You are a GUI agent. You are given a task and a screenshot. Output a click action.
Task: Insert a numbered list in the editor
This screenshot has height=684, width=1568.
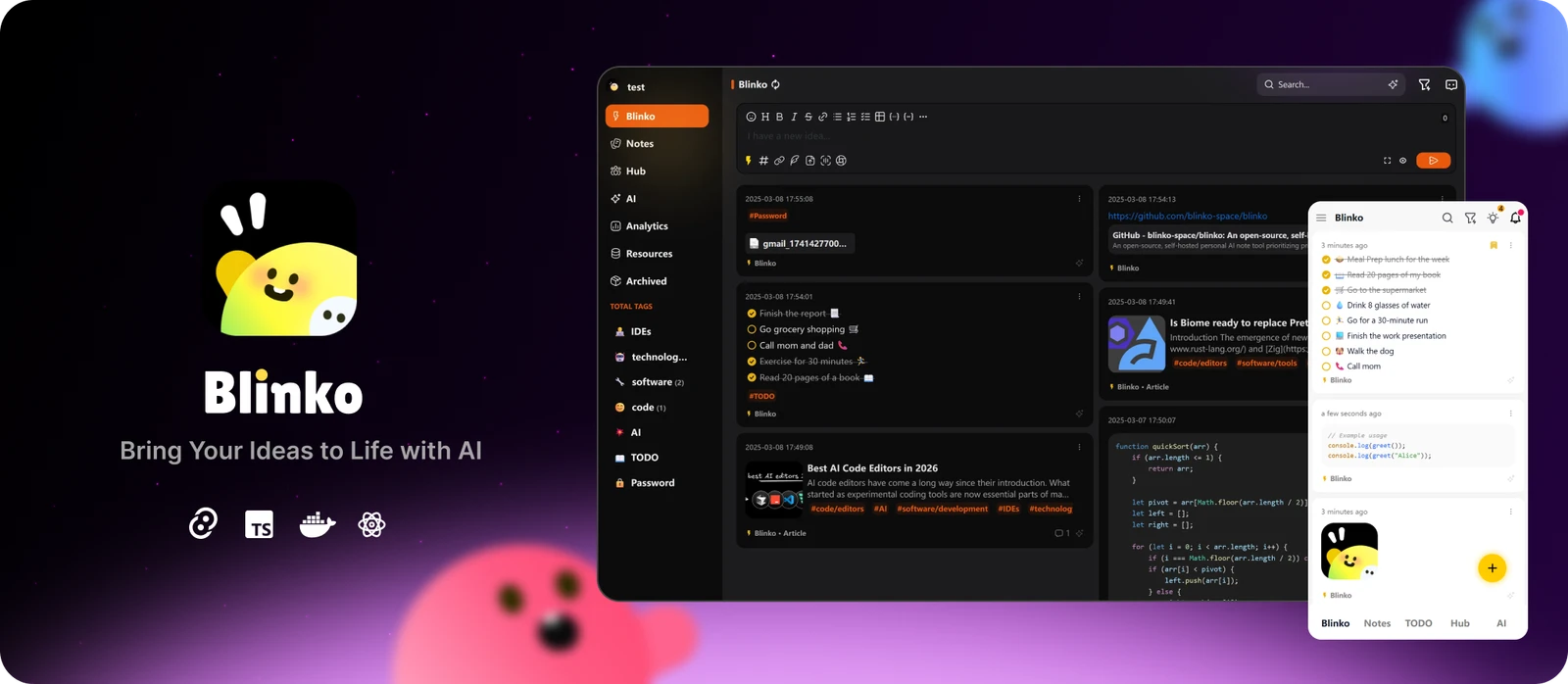tap(851, 117)
